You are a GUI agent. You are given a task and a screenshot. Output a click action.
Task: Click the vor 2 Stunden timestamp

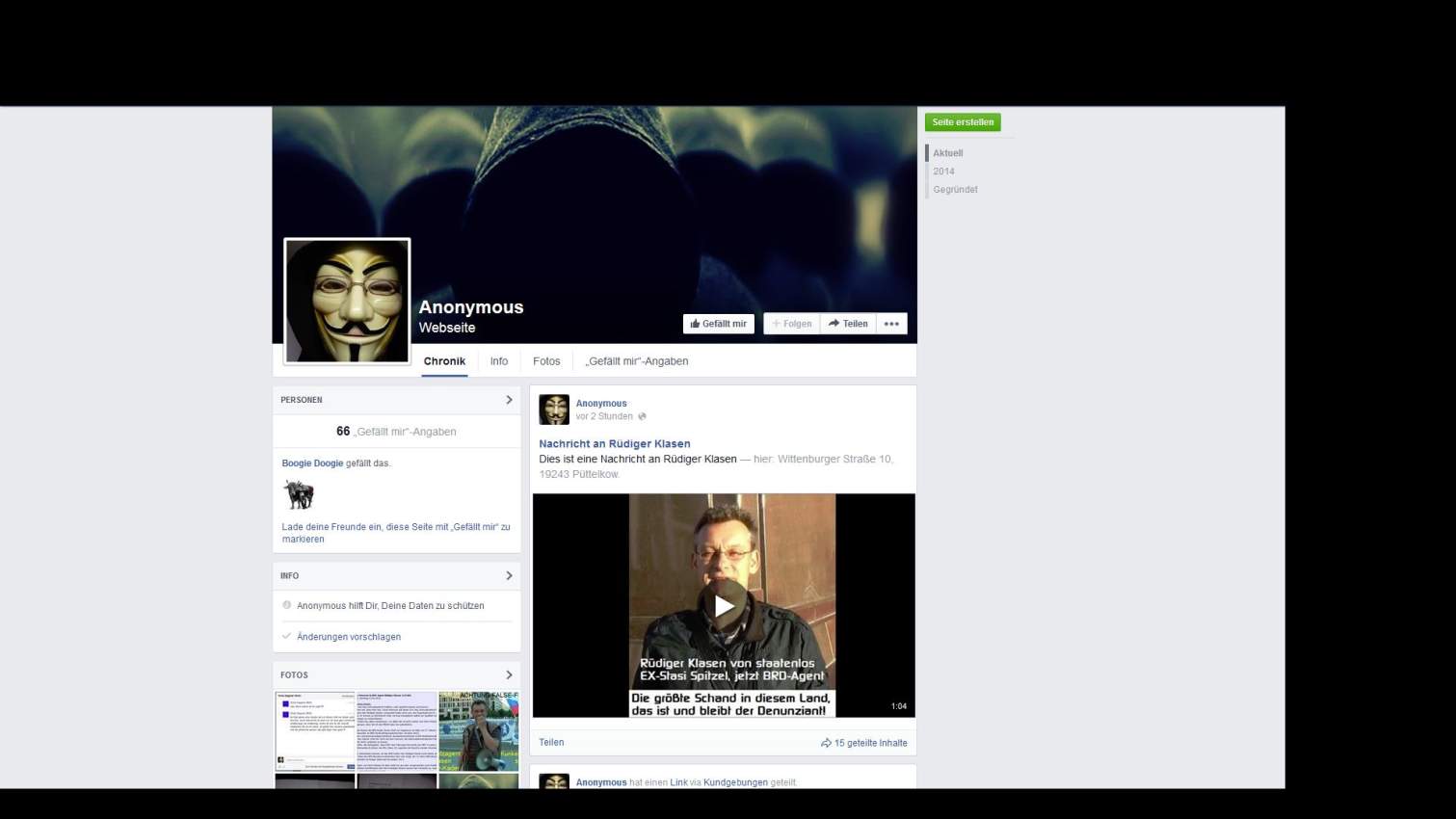coord(604,416)
